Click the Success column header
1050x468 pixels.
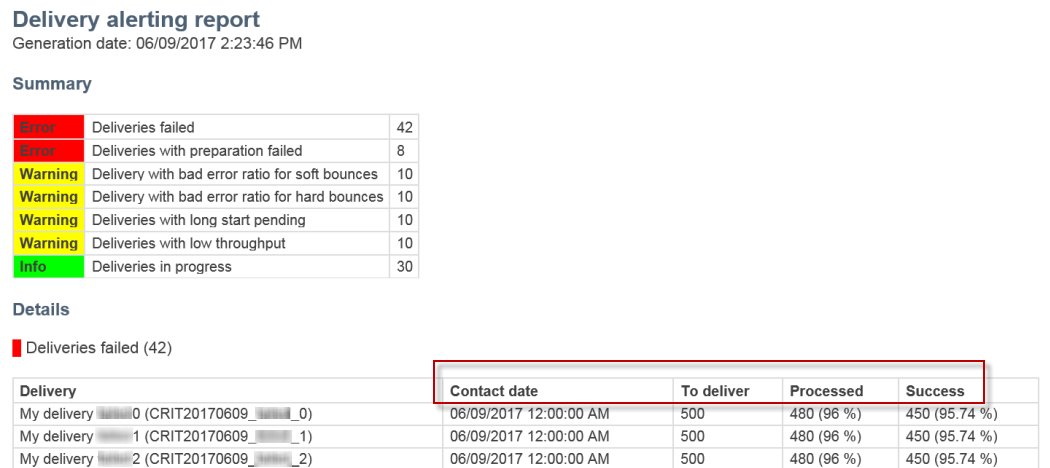click(935, 391)
